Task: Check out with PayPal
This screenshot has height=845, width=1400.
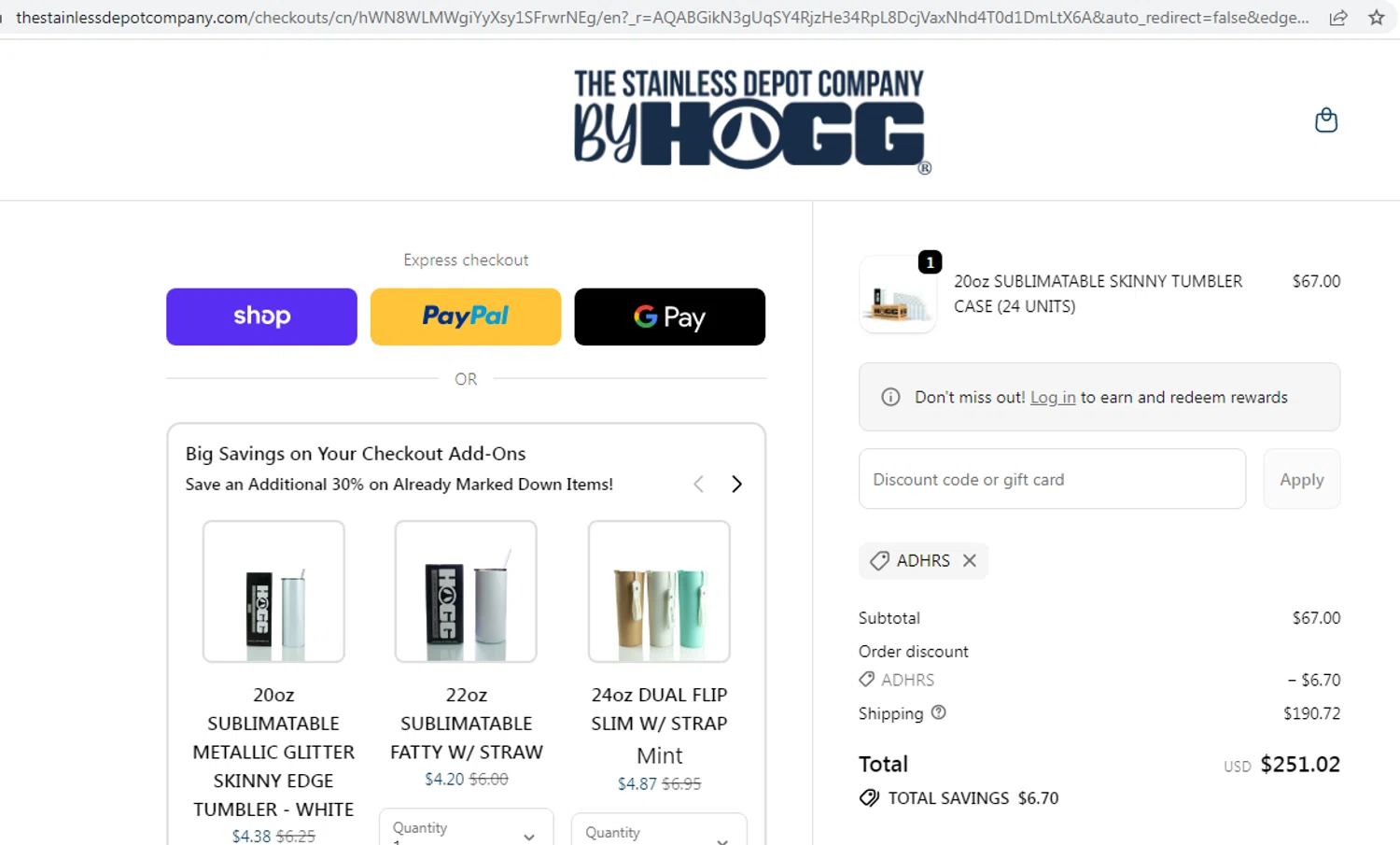Action: [466, 317]
